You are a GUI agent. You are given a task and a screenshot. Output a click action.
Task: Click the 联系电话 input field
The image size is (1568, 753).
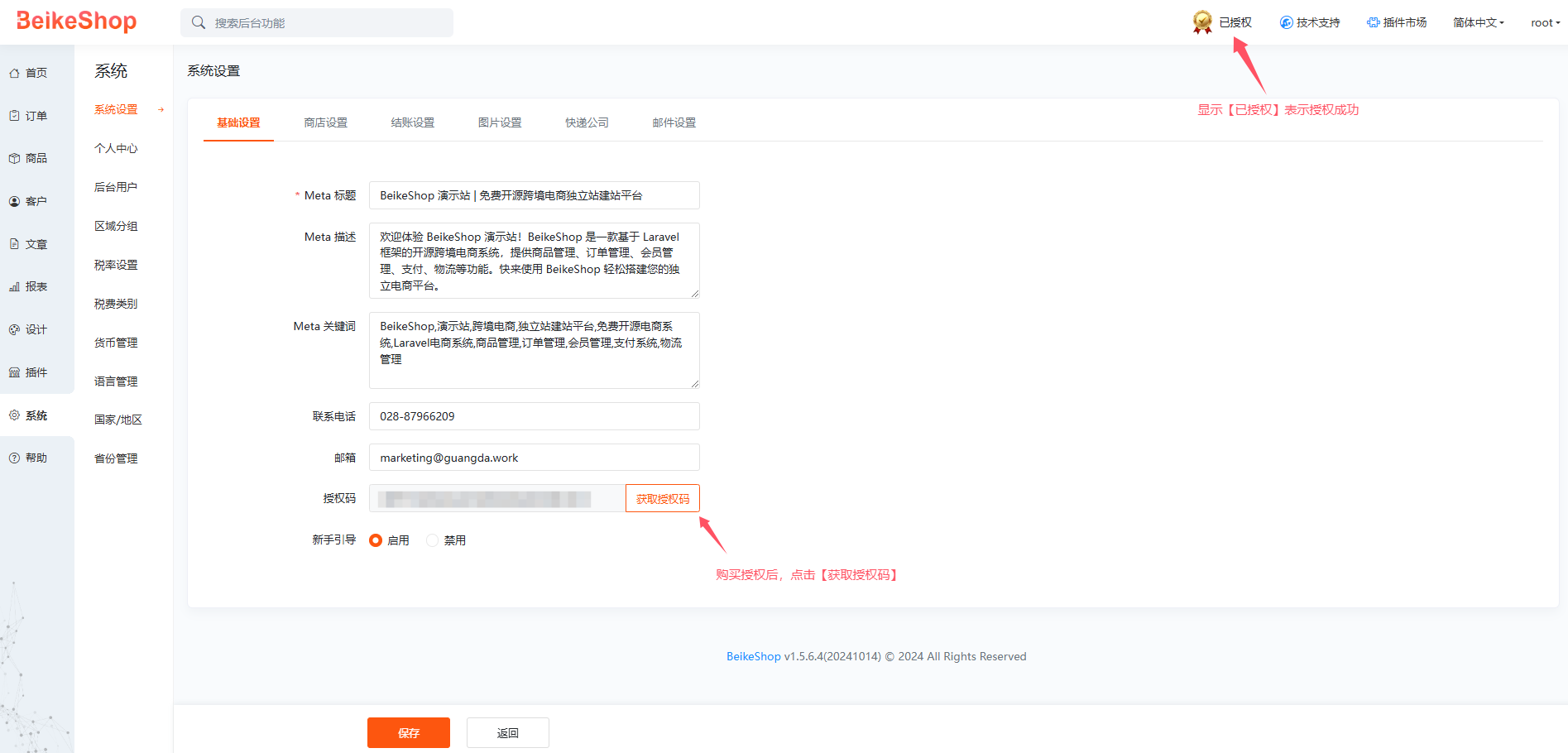point(535,416)
